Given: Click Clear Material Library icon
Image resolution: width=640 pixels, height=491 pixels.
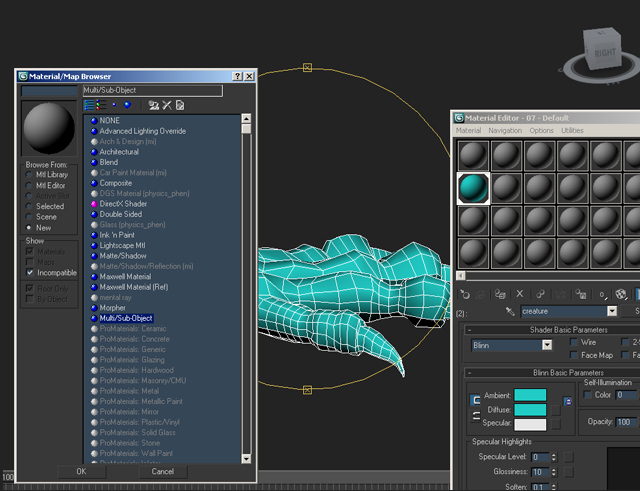Looking at the screenshot, I should point(180,105).
